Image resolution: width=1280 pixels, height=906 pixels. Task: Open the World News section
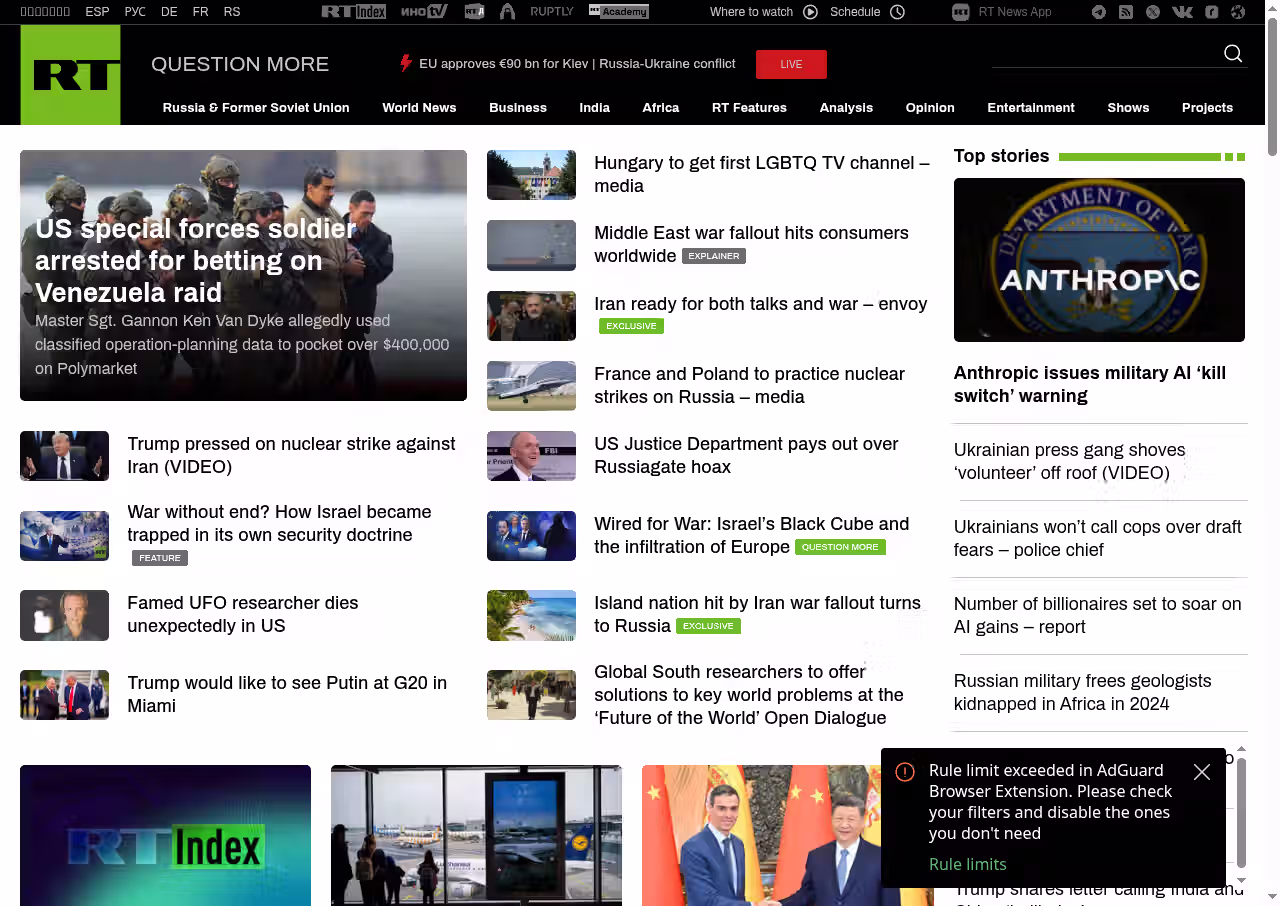coord(419,108)
